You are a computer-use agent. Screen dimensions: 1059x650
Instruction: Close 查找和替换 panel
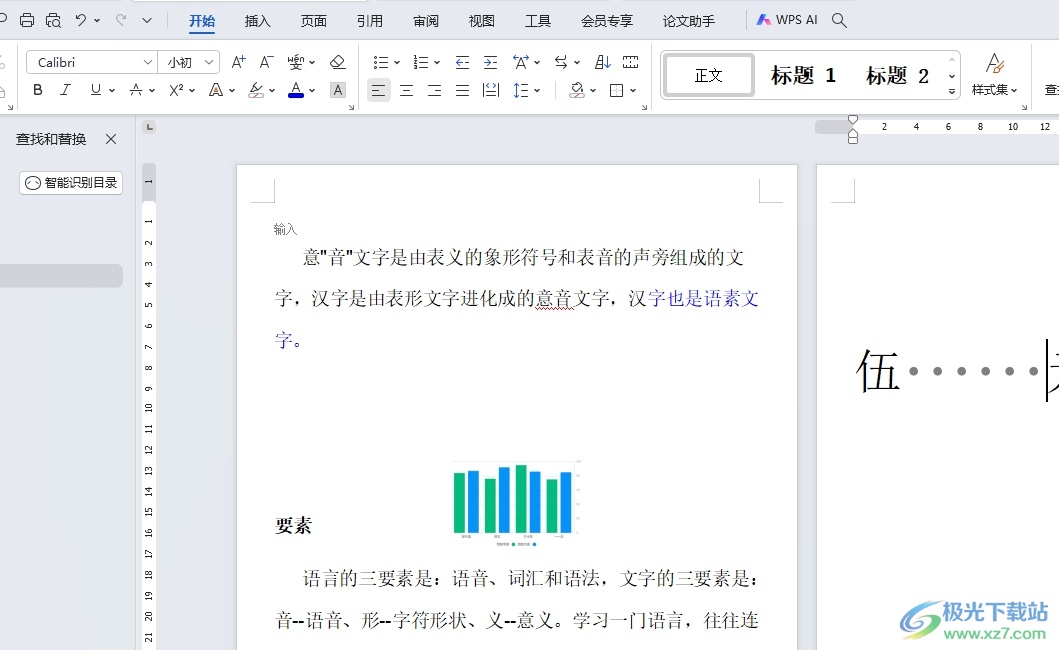point(111,139)
